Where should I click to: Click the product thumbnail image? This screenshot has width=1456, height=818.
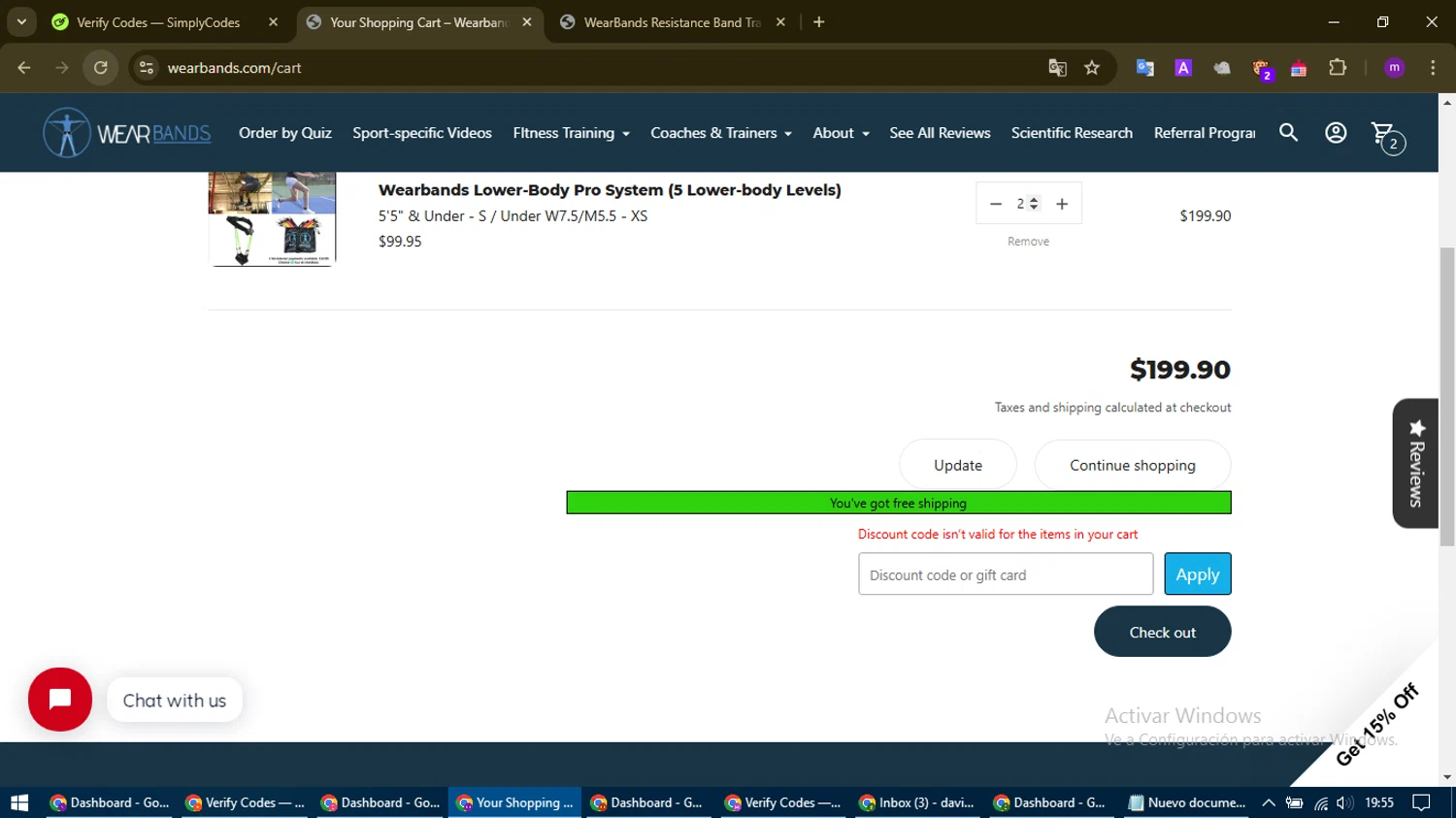pyautogui.click(x=272, y=219)
